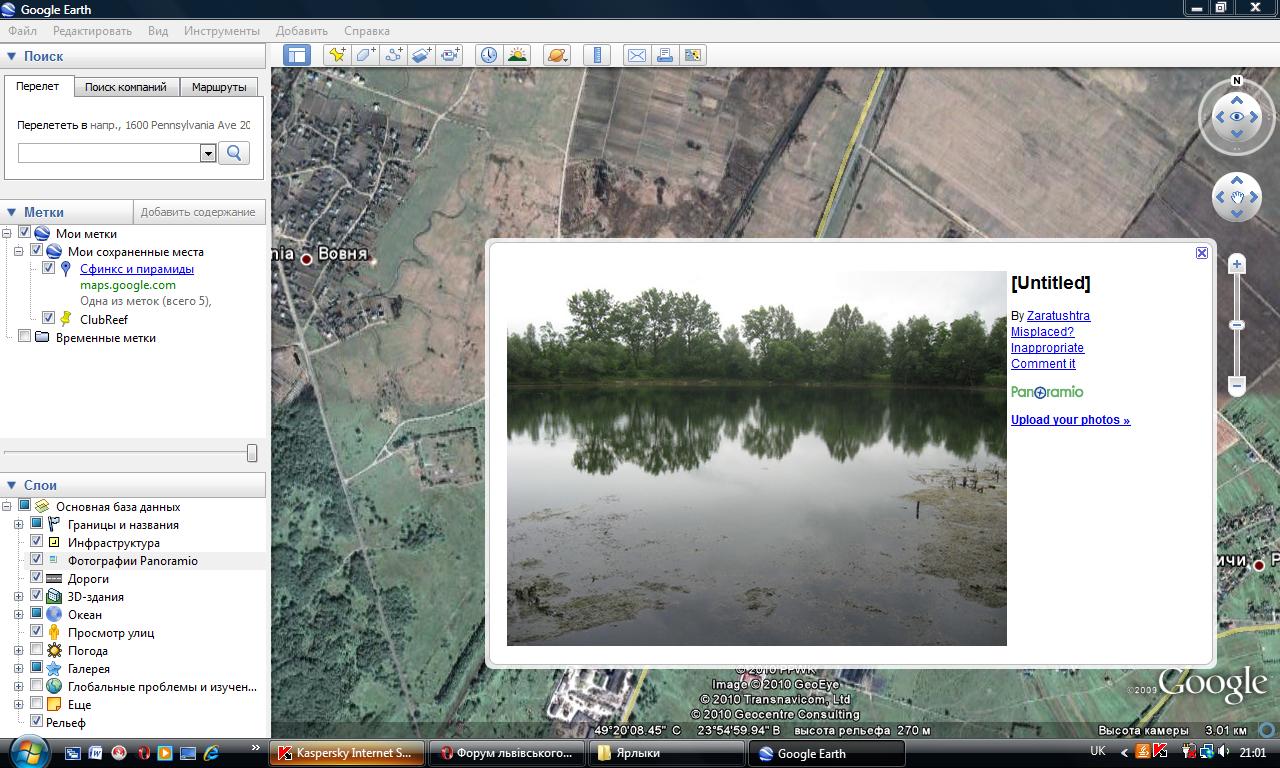Click the View in Google Maps icon
The height and width of the screenshot is (768, 1280).
[692, 55]
